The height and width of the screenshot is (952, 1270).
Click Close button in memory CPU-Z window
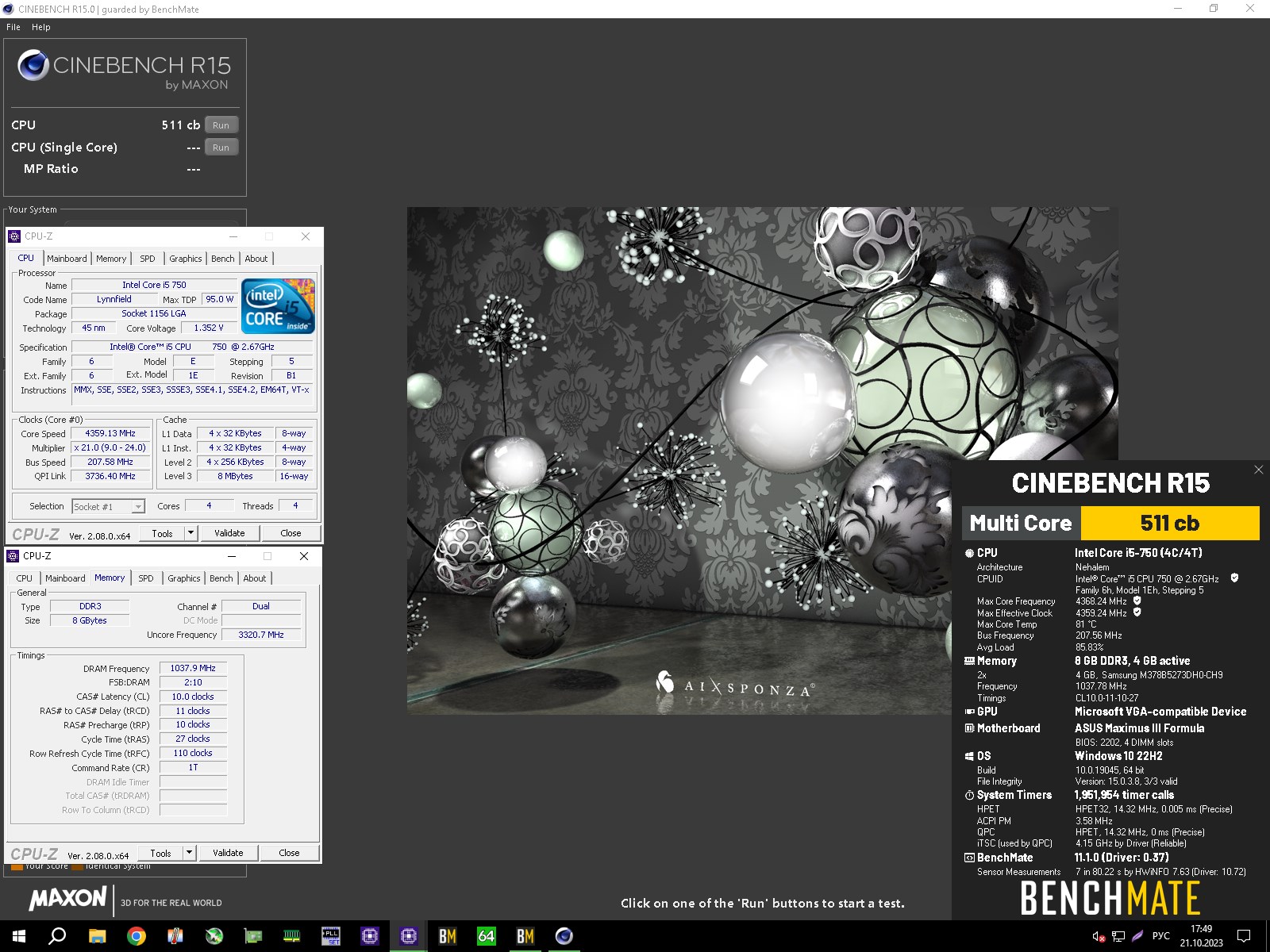coord(289,853)
